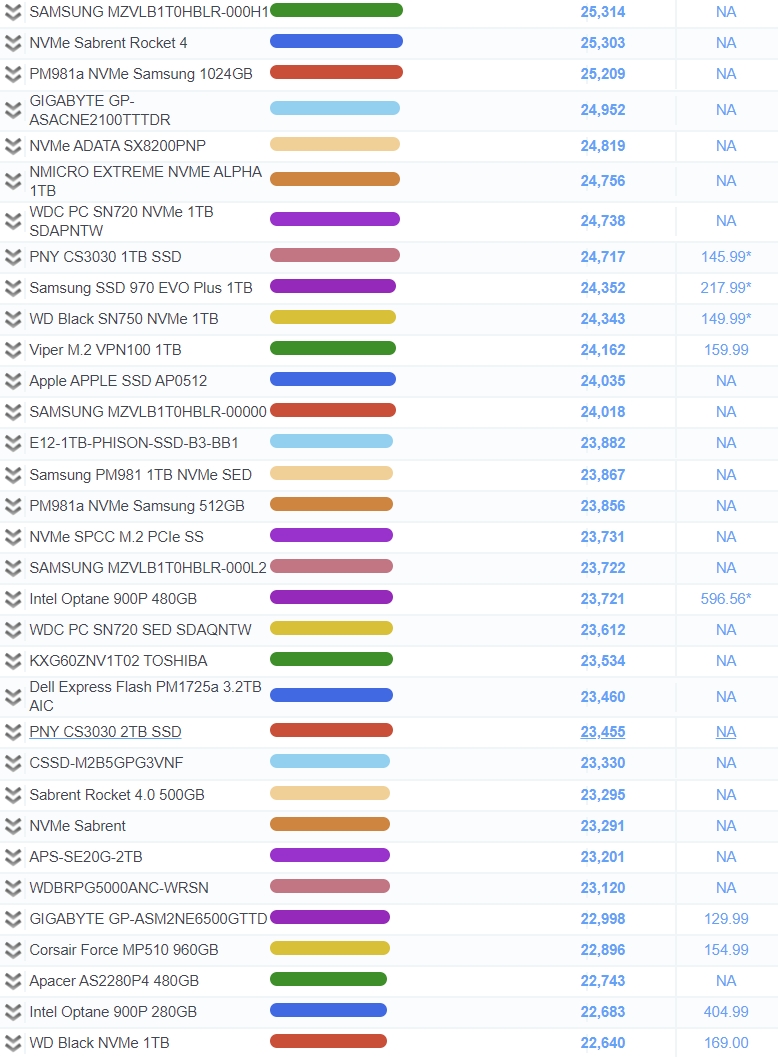Expand the SAMSUNG MZVLB1T0HBLR-000L2 row
This screenshot has width=778, height=1057.
pos(13,568)
